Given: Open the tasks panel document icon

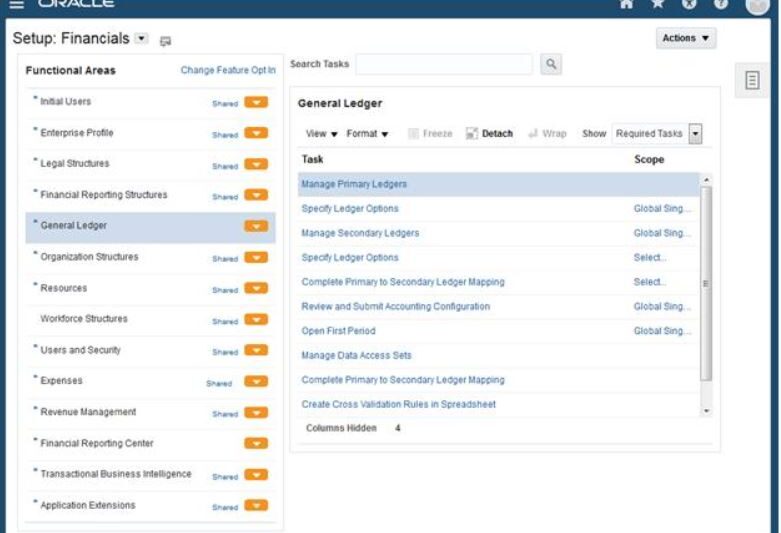Looking at the screenshot, I should [752, 80].
